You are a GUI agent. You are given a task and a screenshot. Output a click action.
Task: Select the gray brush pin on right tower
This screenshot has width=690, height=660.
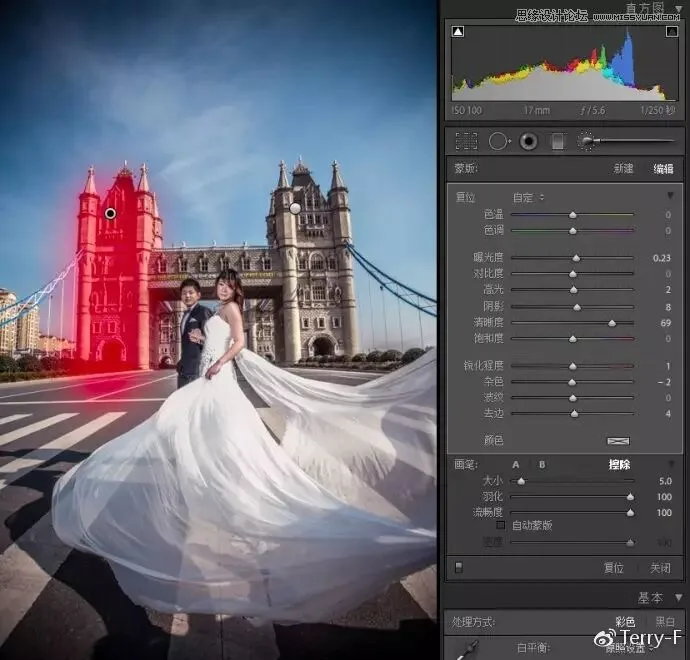(x=295, y=209)
